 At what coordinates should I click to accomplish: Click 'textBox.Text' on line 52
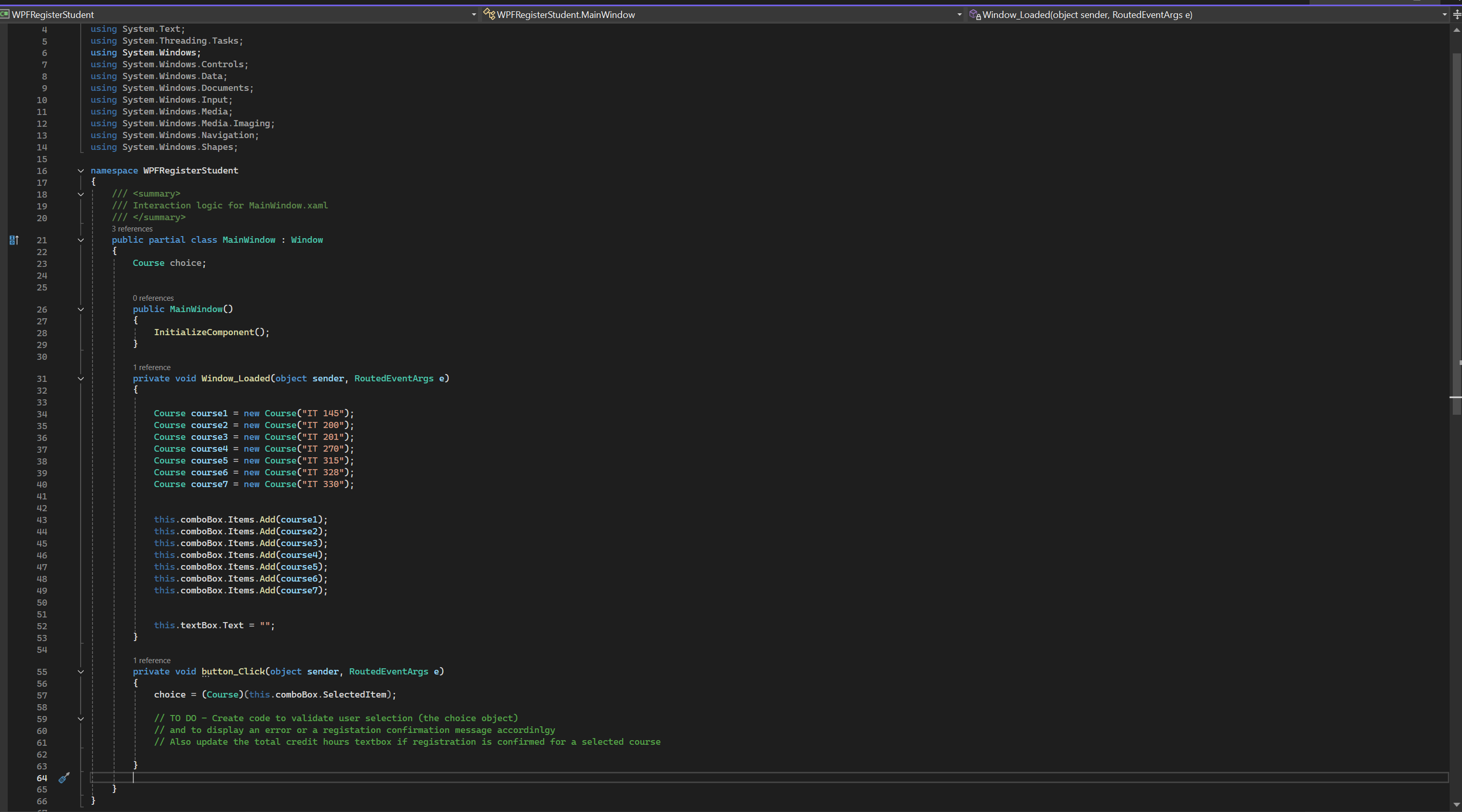(211, 625)
